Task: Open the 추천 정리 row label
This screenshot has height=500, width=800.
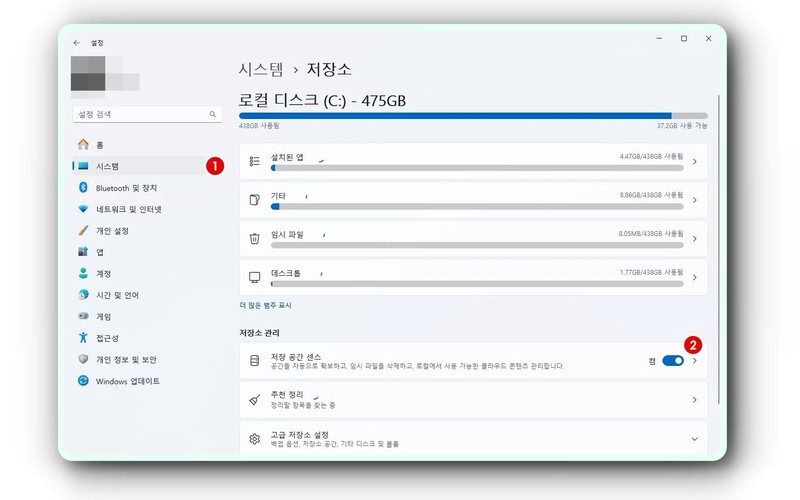Action: [x=287, y=394]
